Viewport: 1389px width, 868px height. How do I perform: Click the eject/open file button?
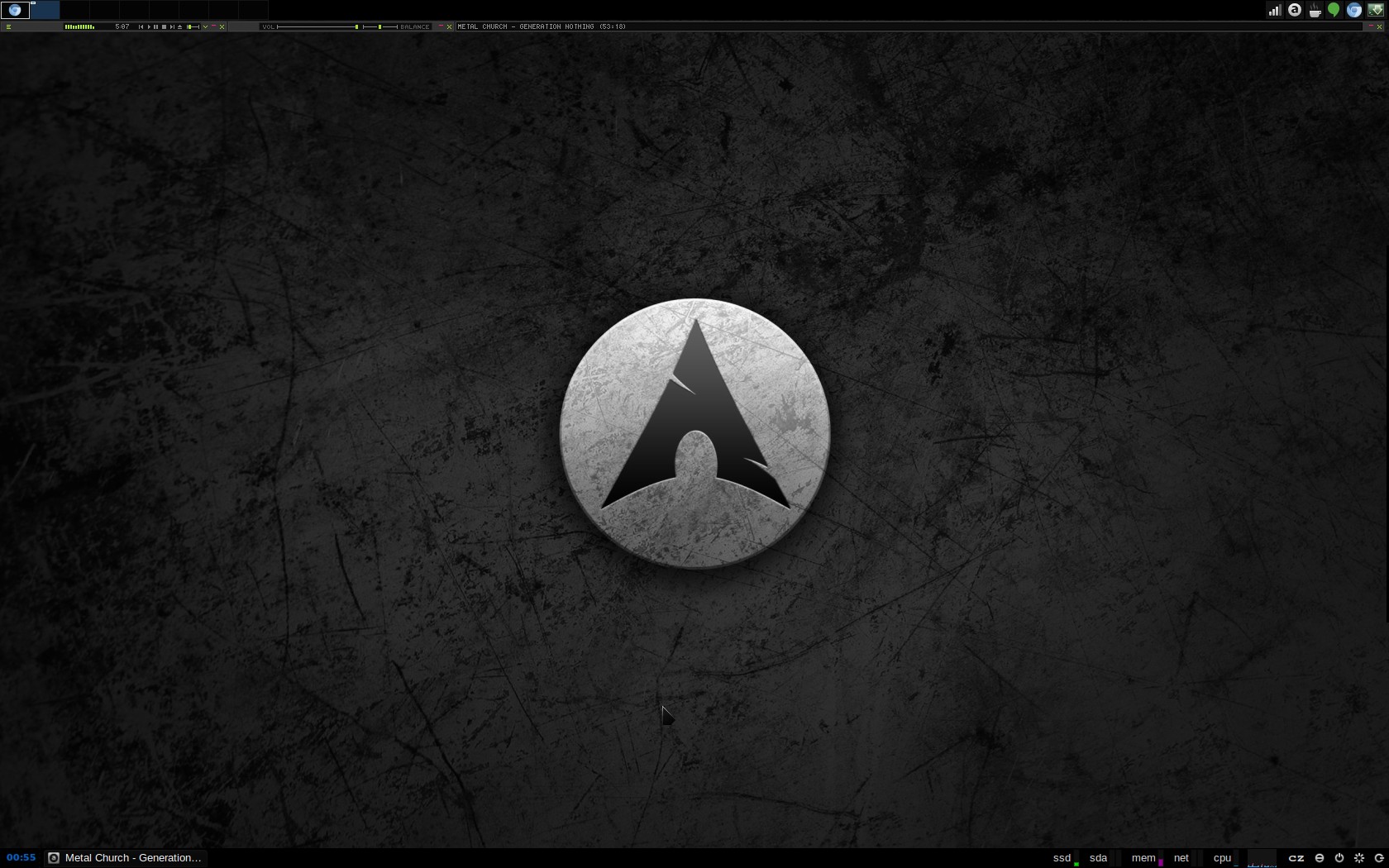coord(179,26)
